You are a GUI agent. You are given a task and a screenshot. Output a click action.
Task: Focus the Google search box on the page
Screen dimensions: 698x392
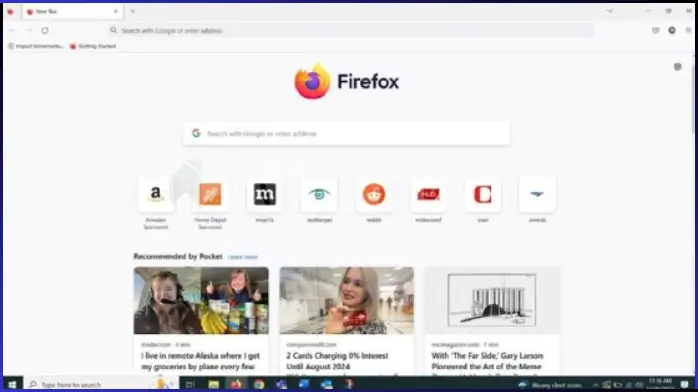[x=346, y=133]
